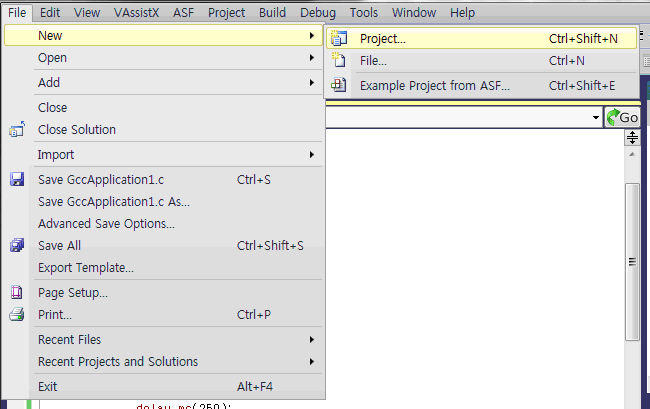Screen dimensions: 650x409
Task: Expand the Open submenu
Action: [312, 58]
